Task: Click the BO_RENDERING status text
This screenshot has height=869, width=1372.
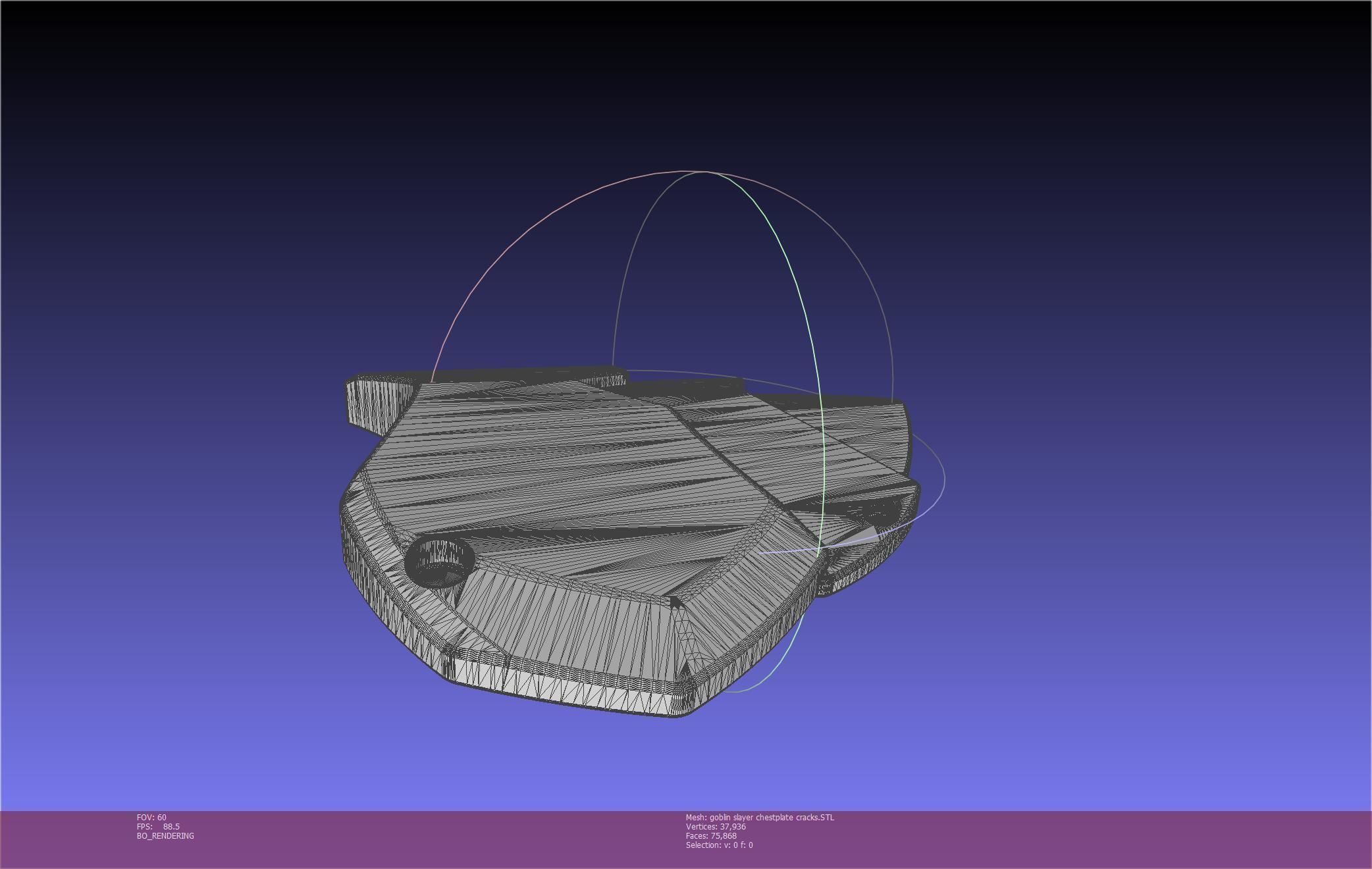Action: click(165, 835)
